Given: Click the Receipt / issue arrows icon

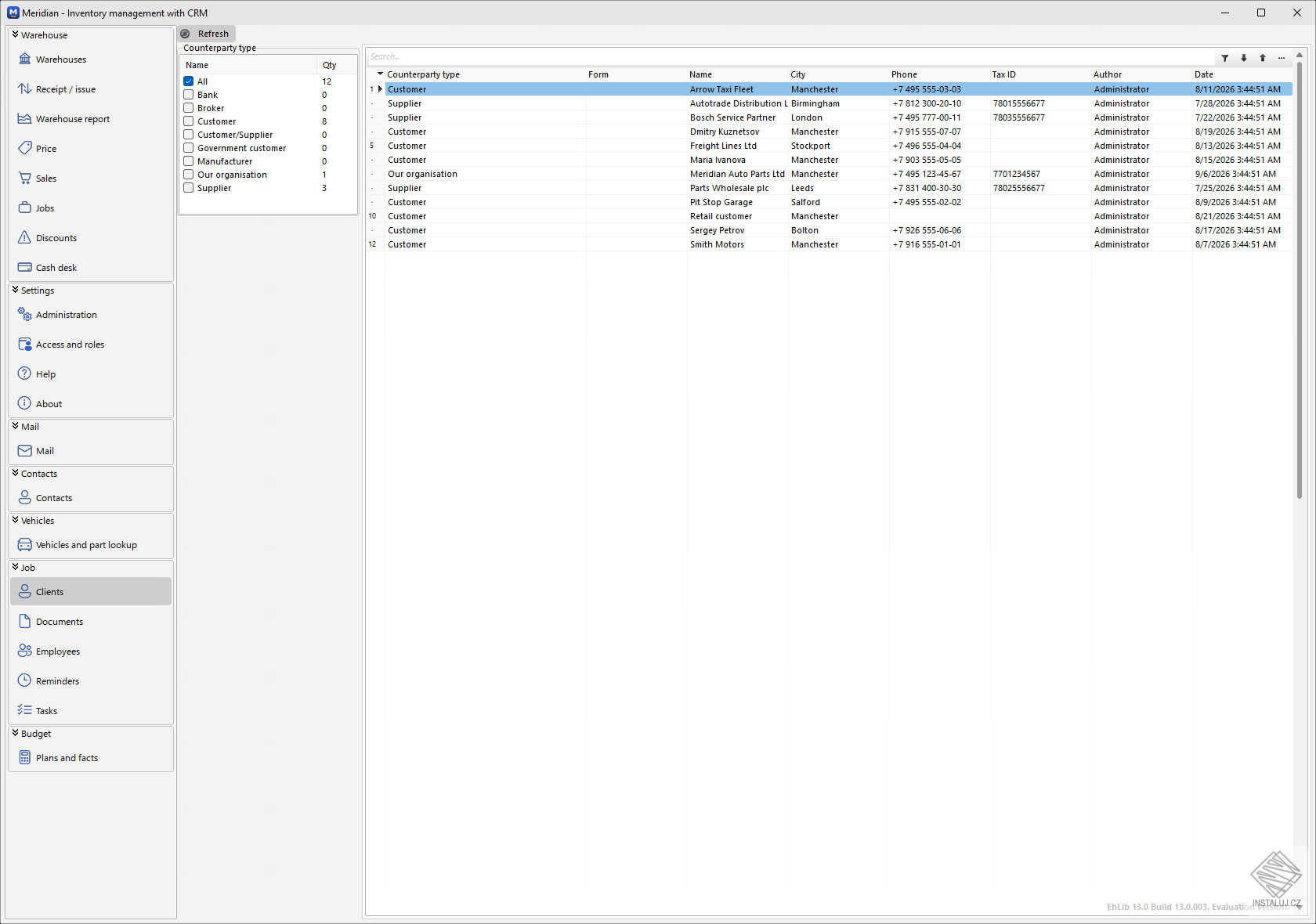Looking at the screenshot, I should (25, 89).
